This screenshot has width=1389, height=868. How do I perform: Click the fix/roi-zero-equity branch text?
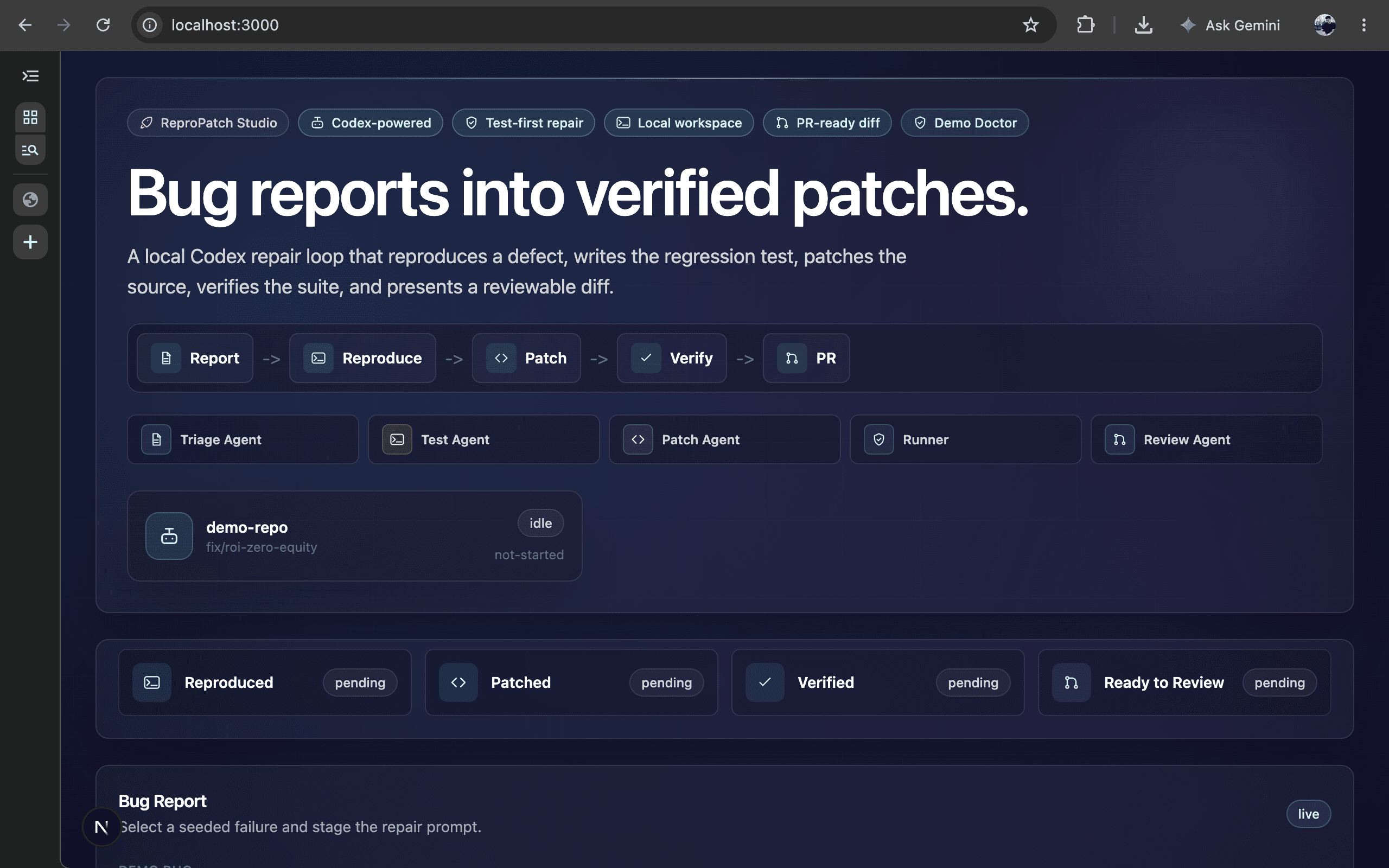(x=262, y=547)
